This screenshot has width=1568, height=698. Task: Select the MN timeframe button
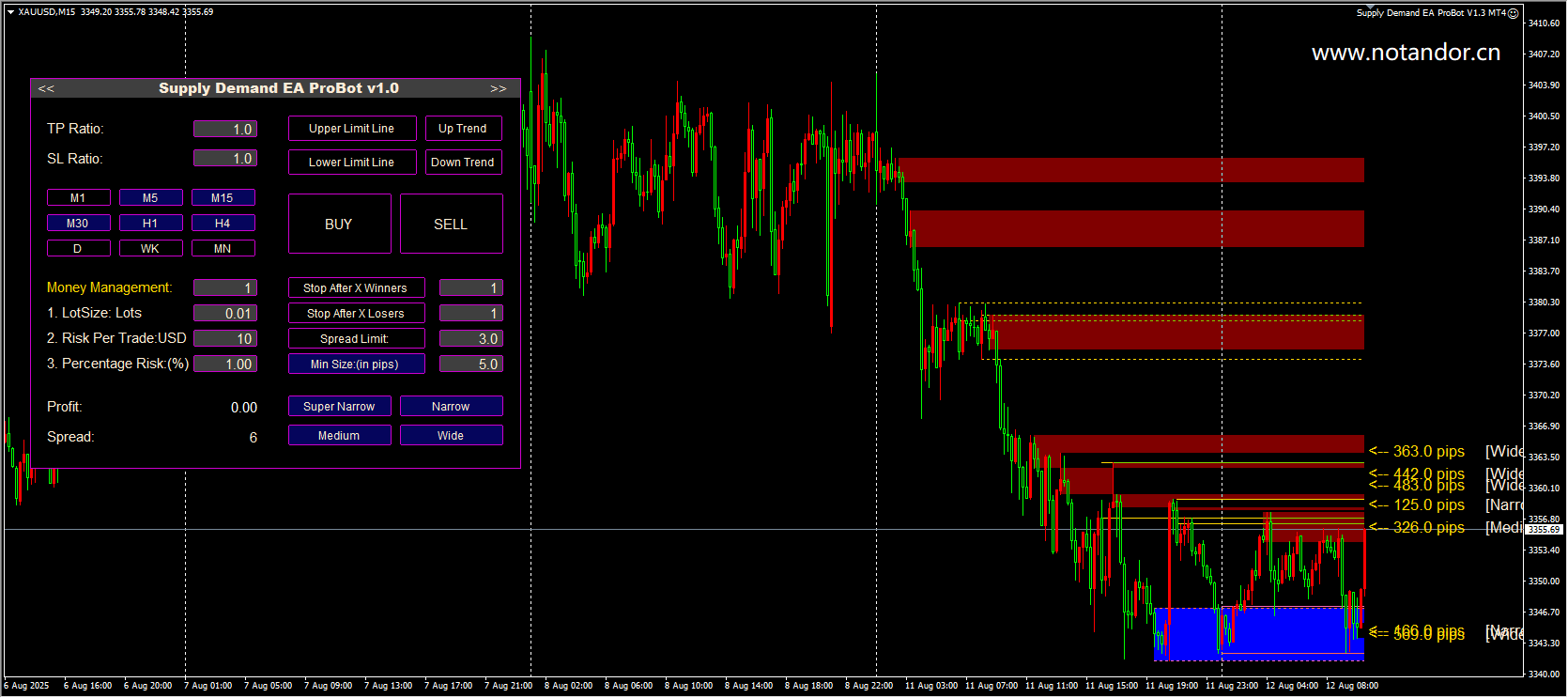coord(223,249)
